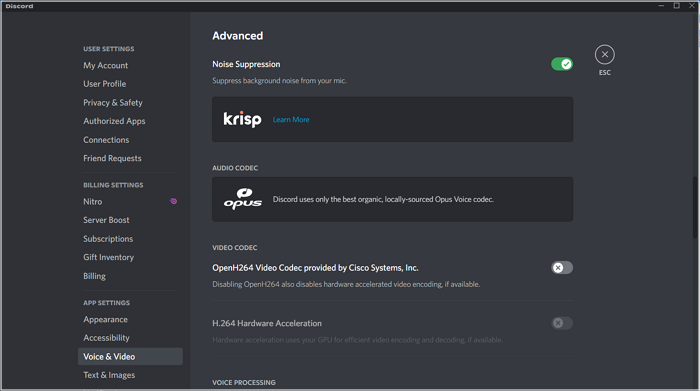Select Voice & Video settings tab
This screenshot has width=700, height=391.
130,357
